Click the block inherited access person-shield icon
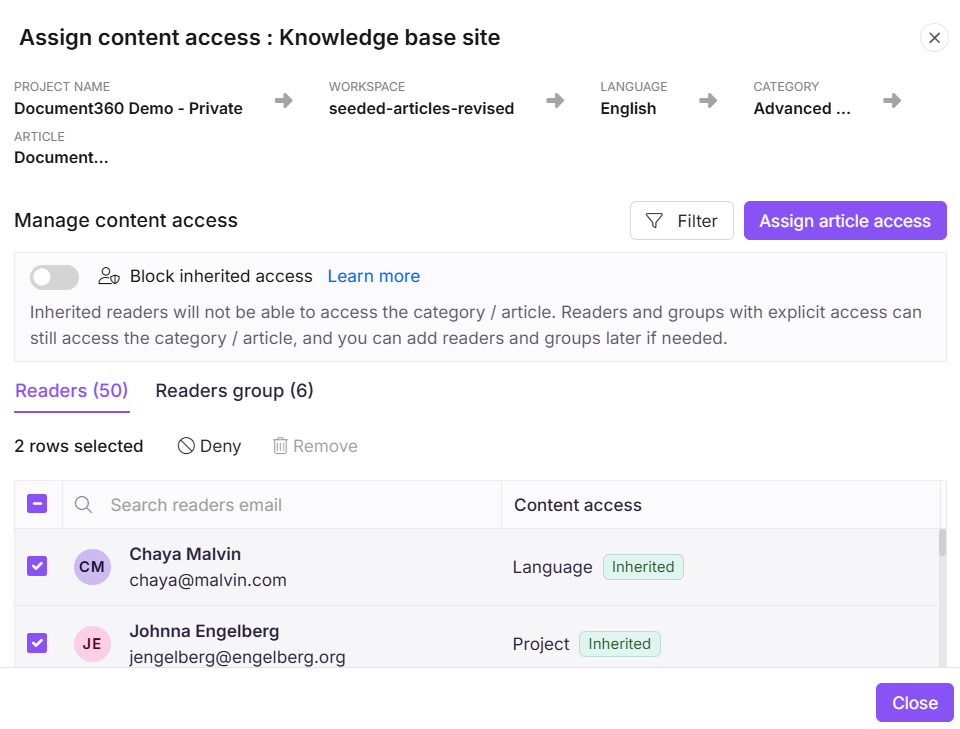The image size is (960, 729). [109, 276]
